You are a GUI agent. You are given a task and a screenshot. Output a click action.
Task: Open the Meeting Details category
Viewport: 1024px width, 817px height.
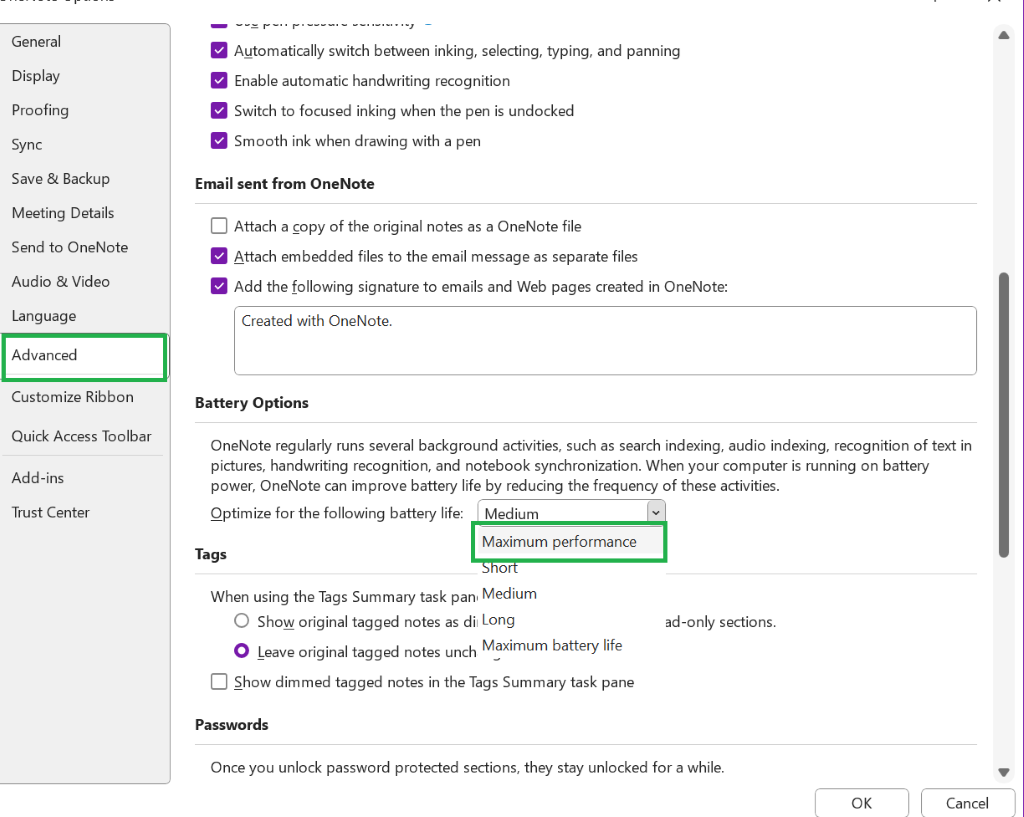(x=63, y=213)
